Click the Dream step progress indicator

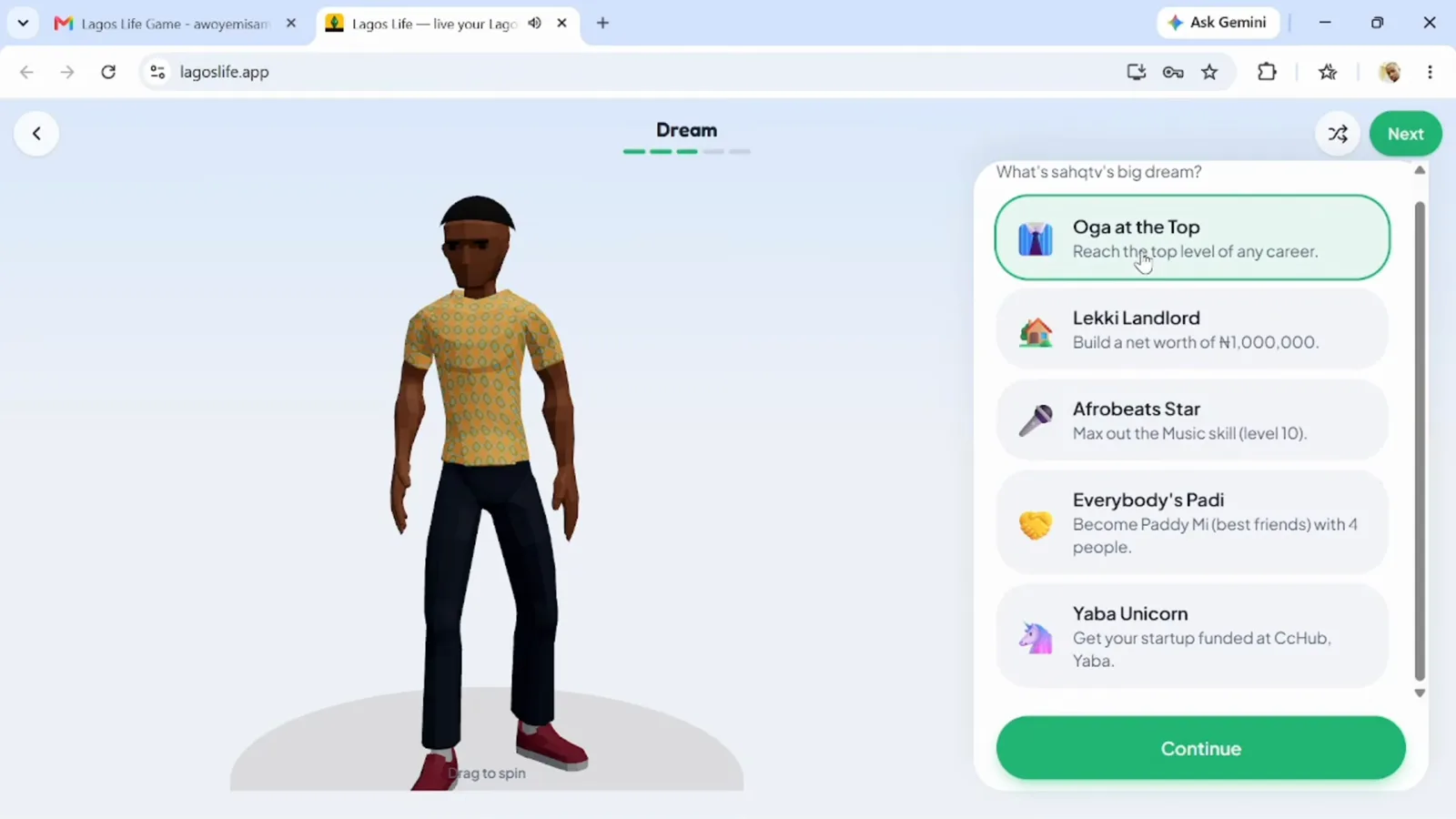click(687, 151)
